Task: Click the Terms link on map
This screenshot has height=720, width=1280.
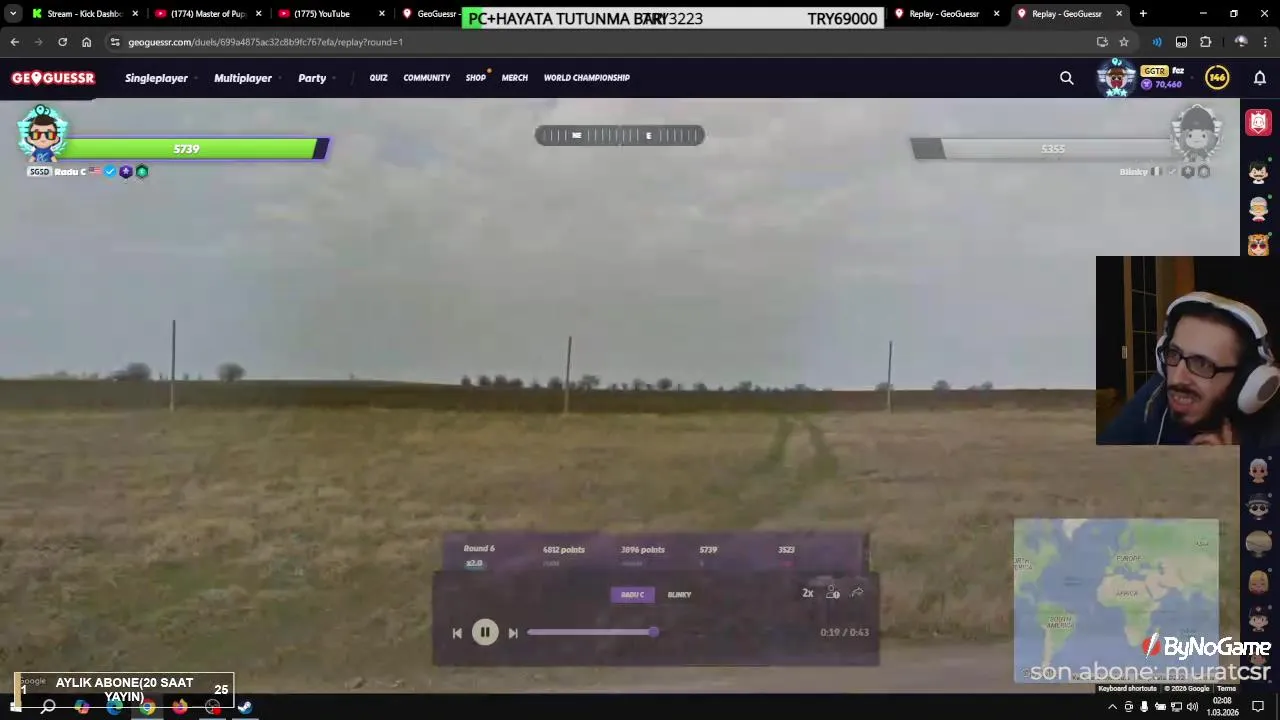Action: (x=1226, y=688)
